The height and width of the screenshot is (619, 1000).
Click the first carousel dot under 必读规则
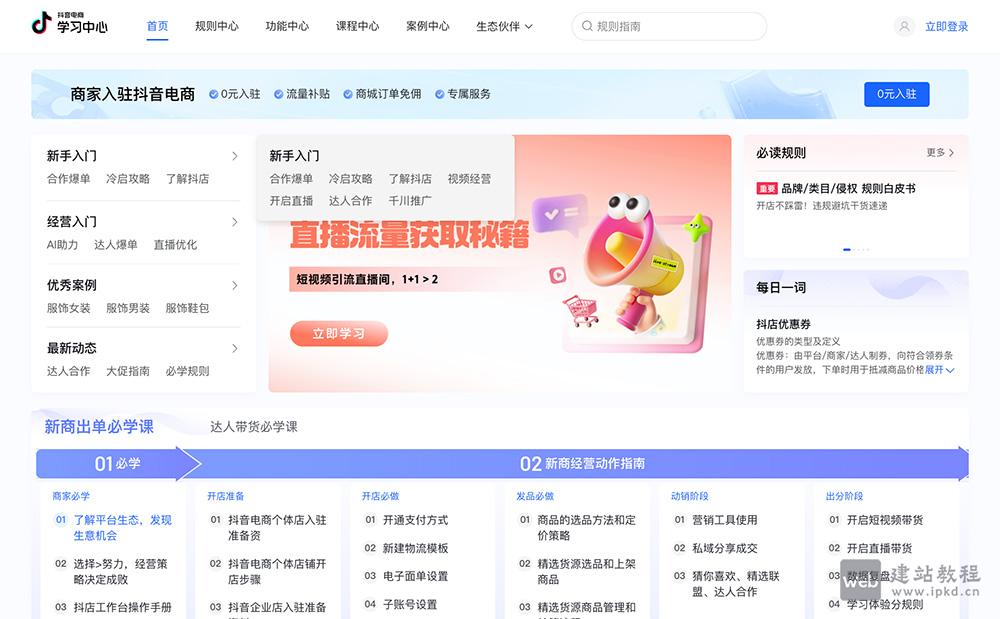pos(846,248)
